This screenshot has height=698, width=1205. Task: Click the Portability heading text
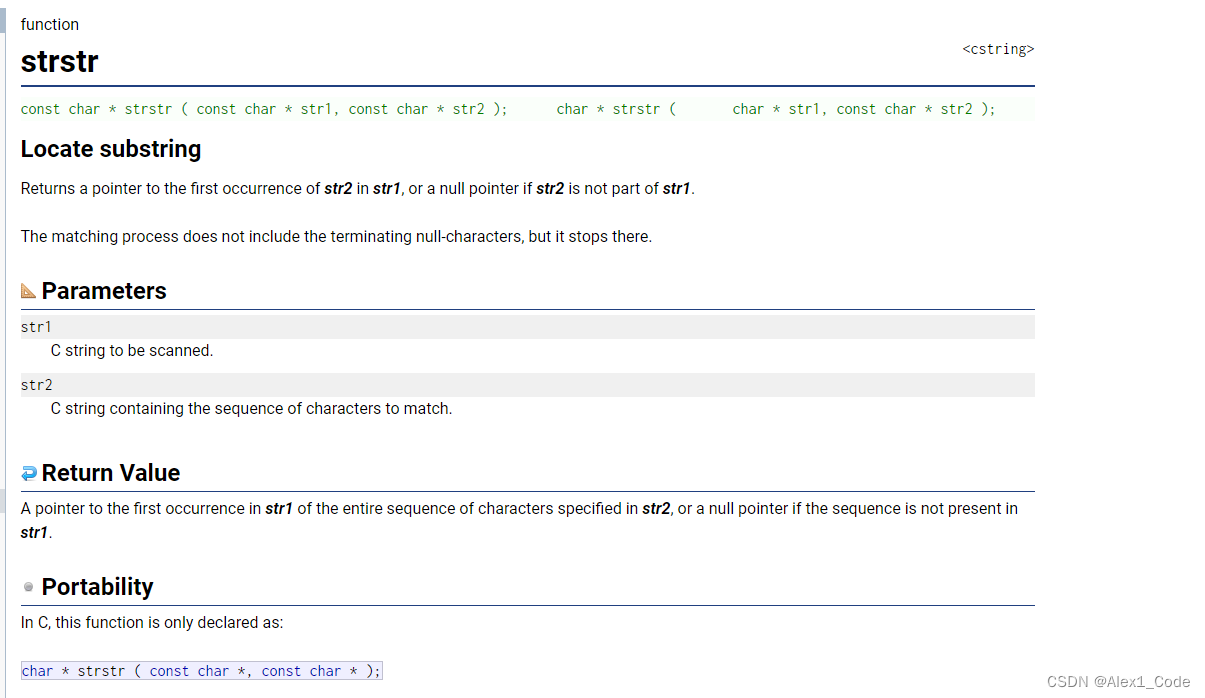click(98, 587)
